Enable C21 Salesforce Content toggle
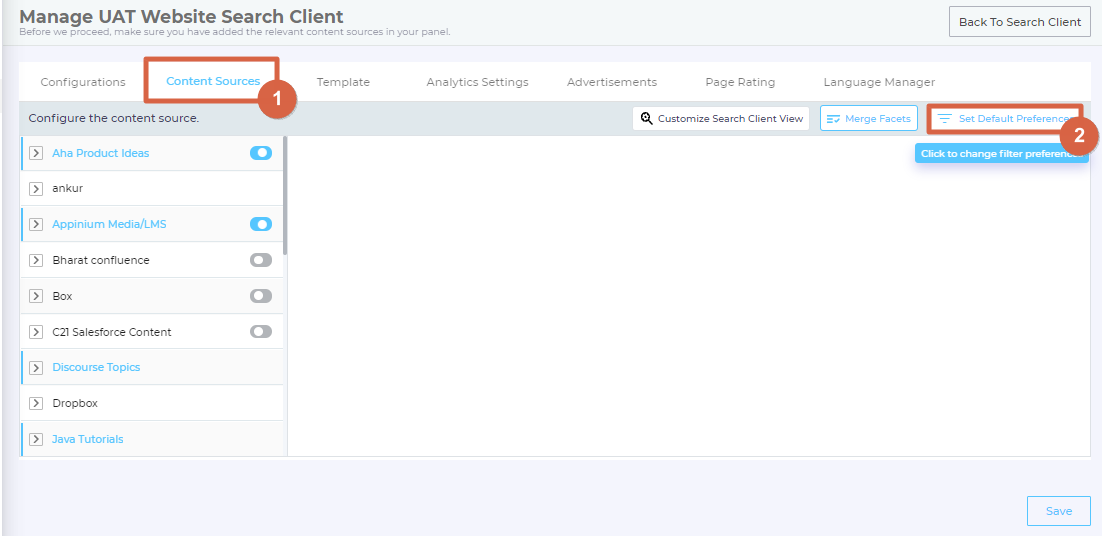Viewport: 1102px width, 536px height. coord(261,332)
